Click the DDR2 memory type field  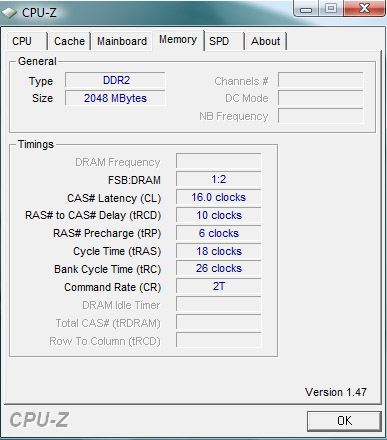[x=115, y=80]
